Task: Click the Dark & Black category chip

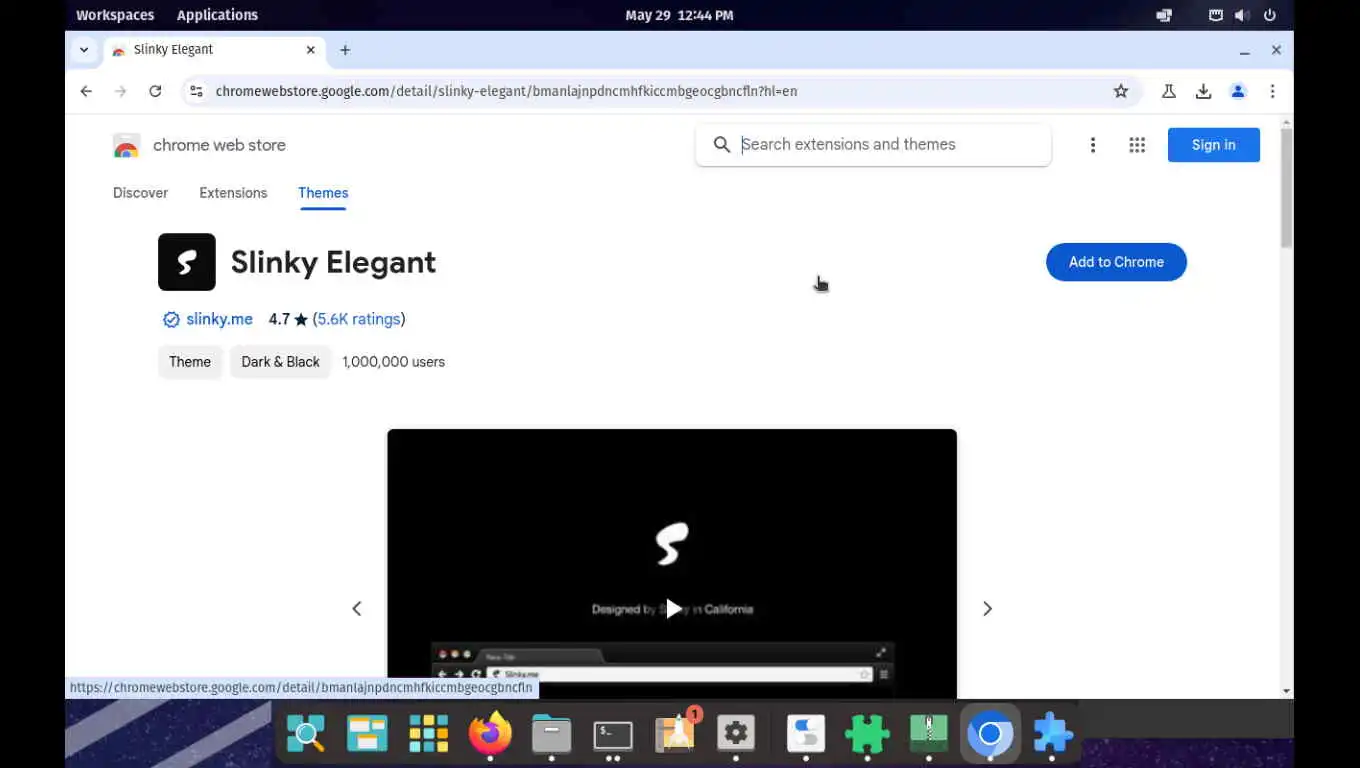Action: 280,362
